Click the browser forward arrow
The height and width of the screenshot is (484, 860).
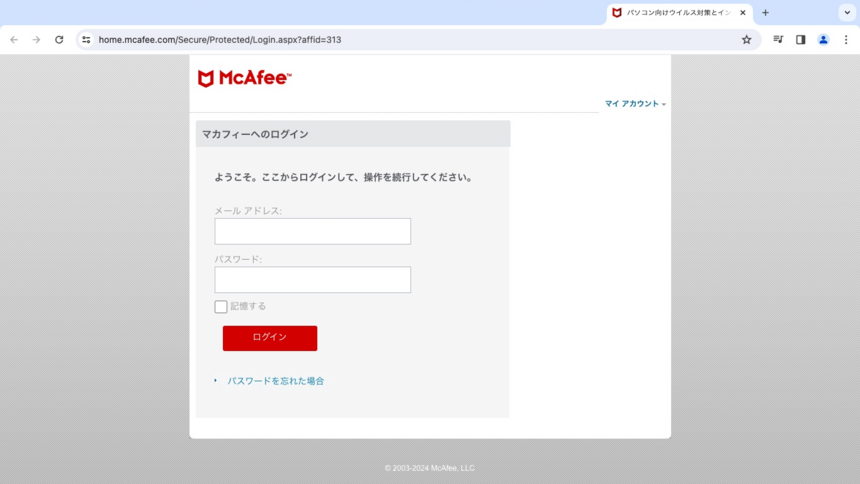click(36, 40)
